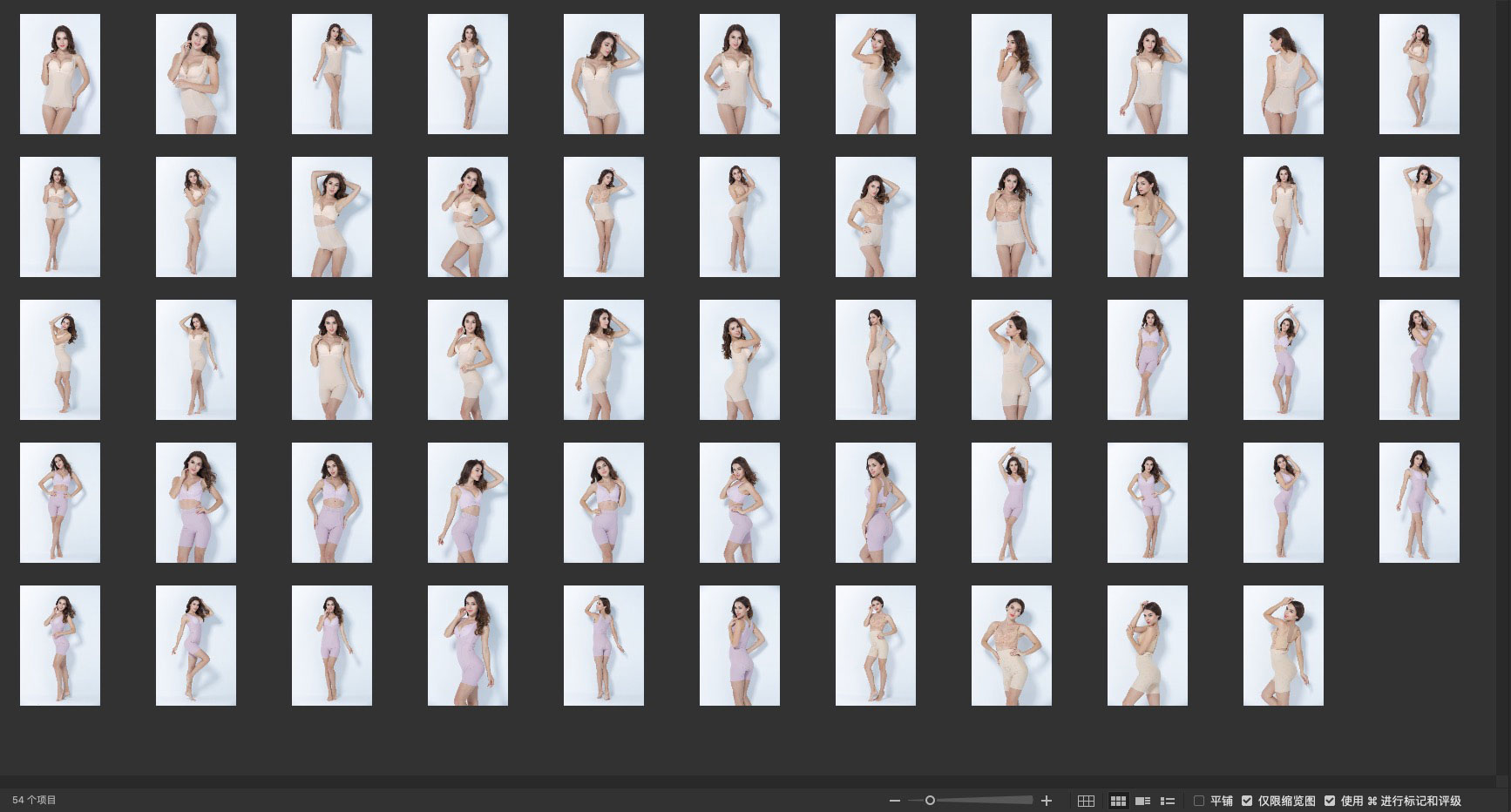Toggle the lock thumbnail grid icon
The image size is (1511, 812).
pyautogui.click(x=1086, y=801)
